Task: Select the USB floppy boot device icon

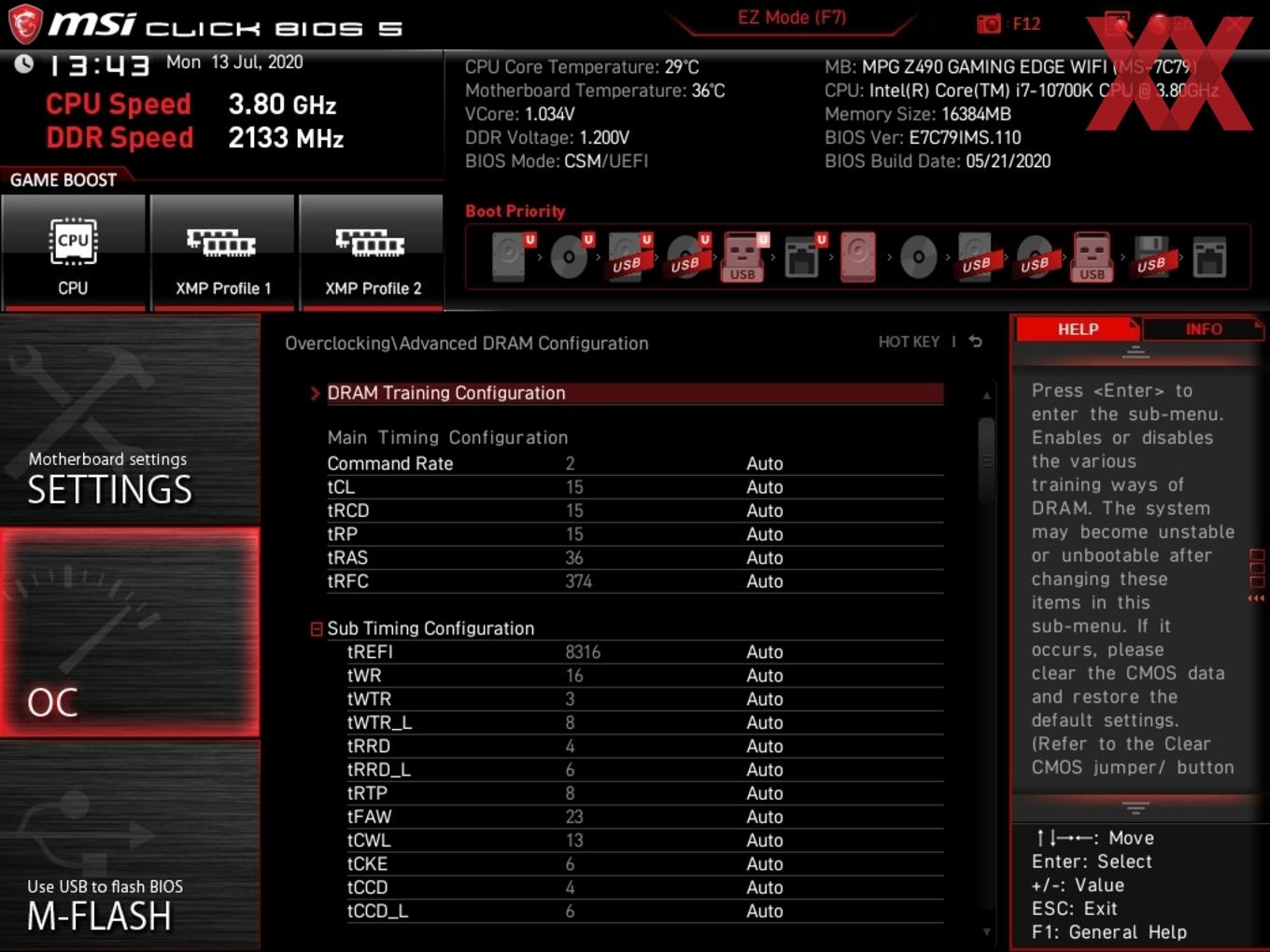Action: [1151, 257]
